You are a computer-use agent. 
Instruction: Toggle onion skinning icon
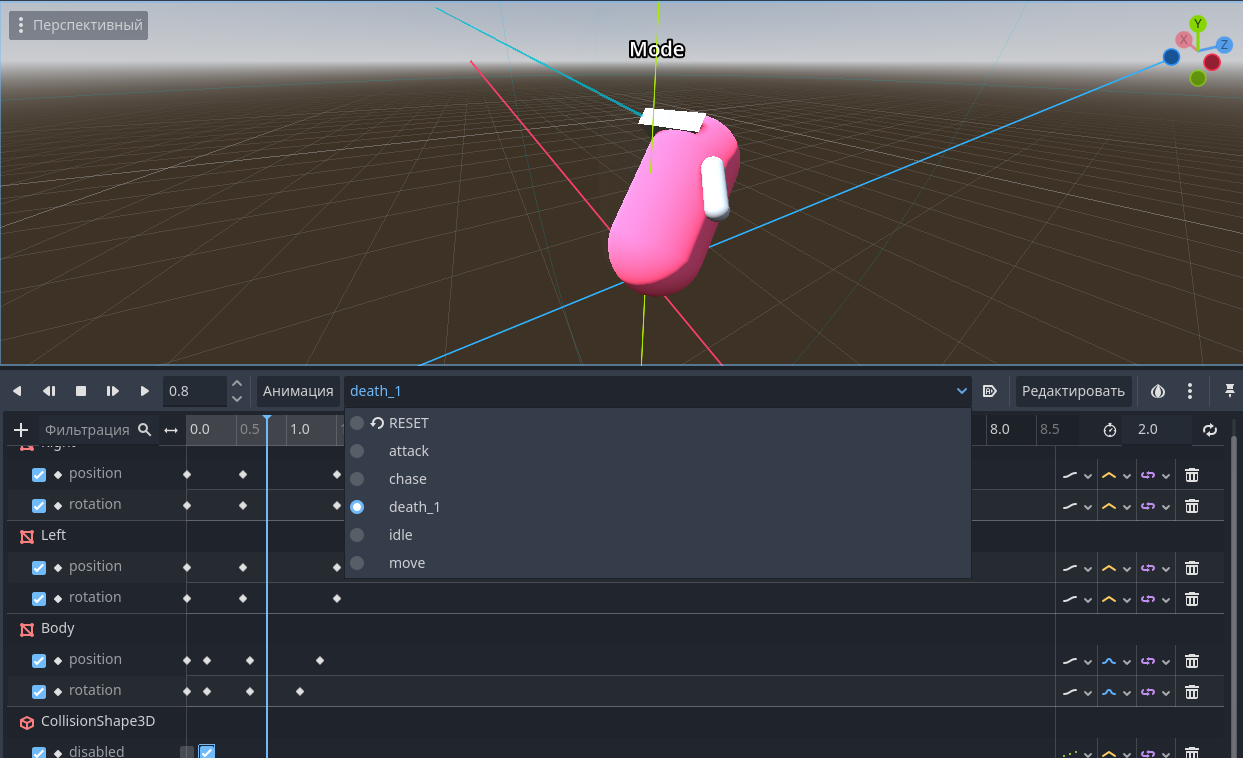pos(1158,391)
